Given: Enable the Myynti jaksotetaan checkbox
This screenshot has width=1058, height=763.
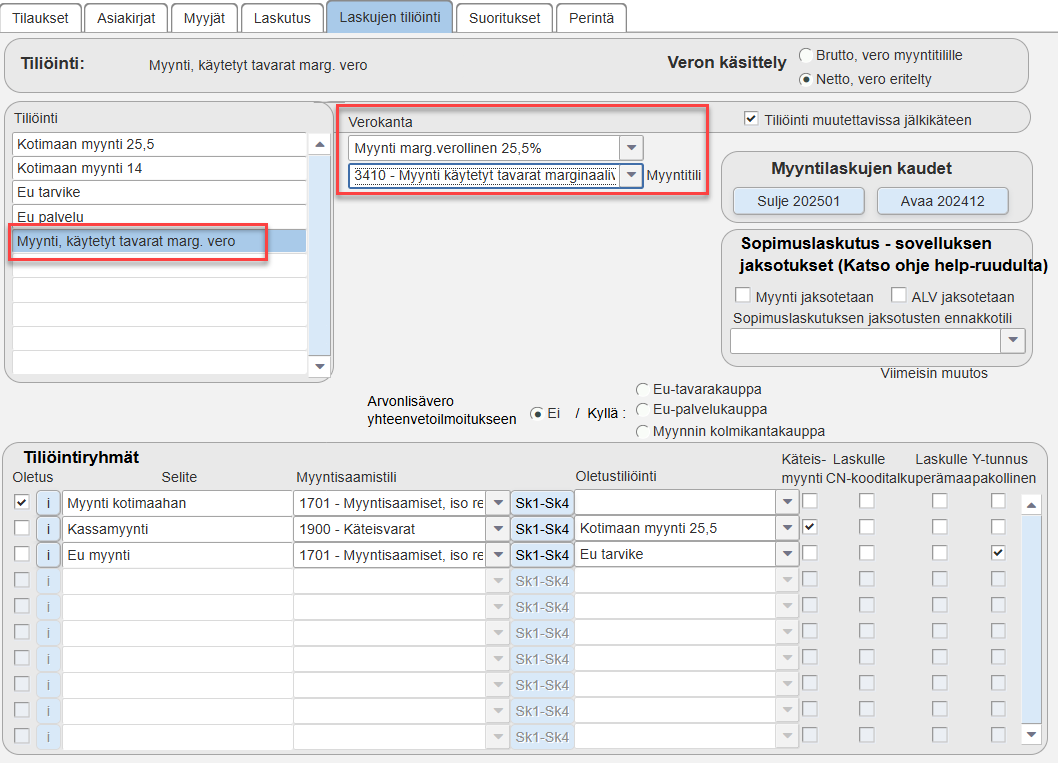Looking at the screenshot, I should point(743,295).
